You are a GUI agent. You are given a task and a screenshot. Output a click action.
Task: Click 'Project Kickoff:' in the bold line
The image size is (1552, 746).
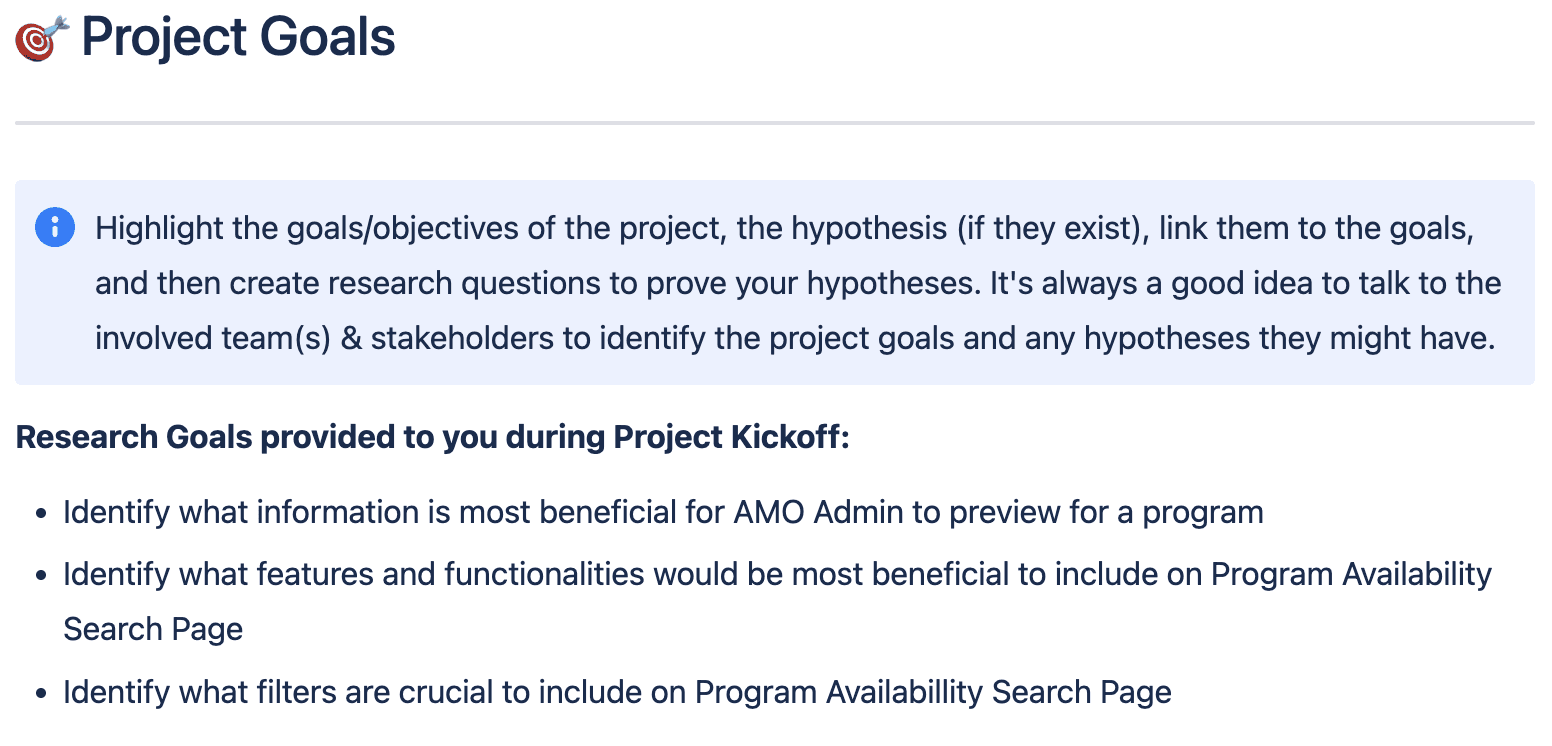pyautogui.click(x=731, y=437)
